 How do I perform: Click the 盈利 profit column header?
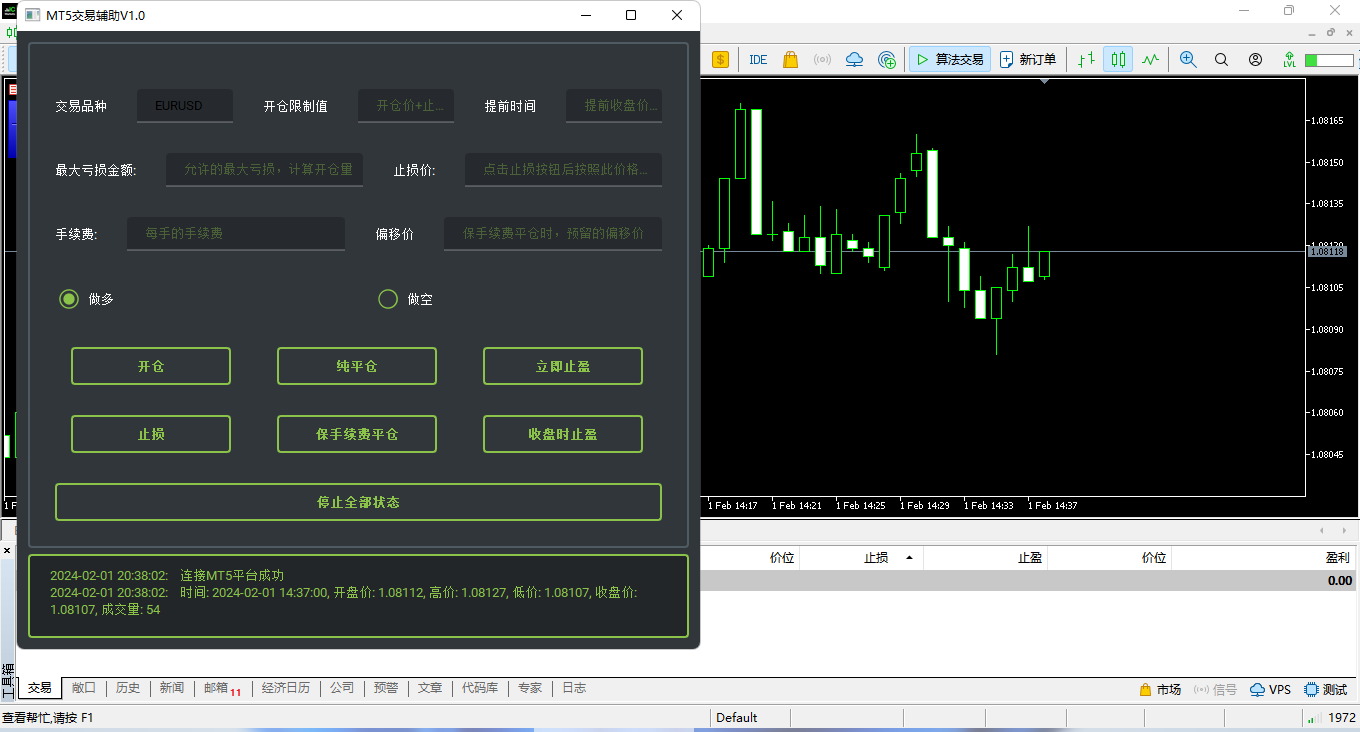(x=1337, y=558)
